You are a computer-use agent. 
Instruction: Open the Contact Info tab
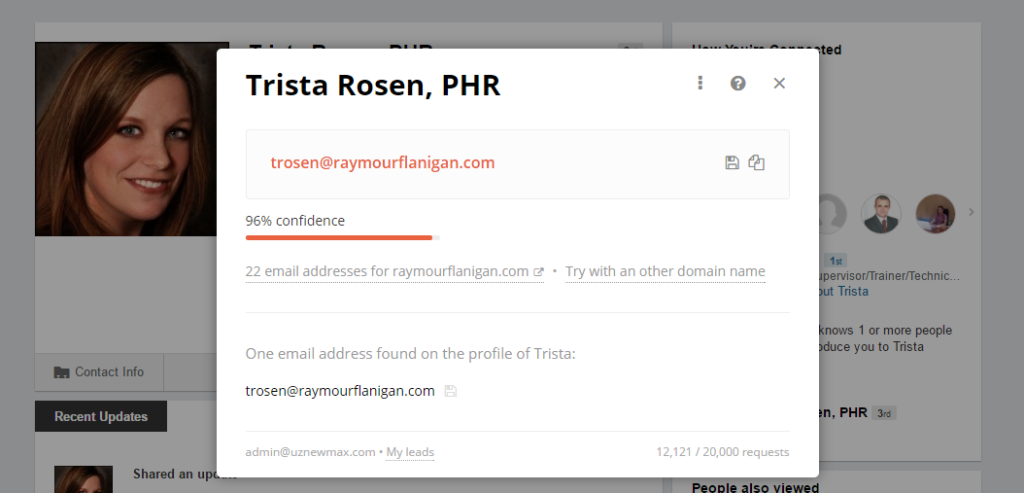click(x=99, y=372)
